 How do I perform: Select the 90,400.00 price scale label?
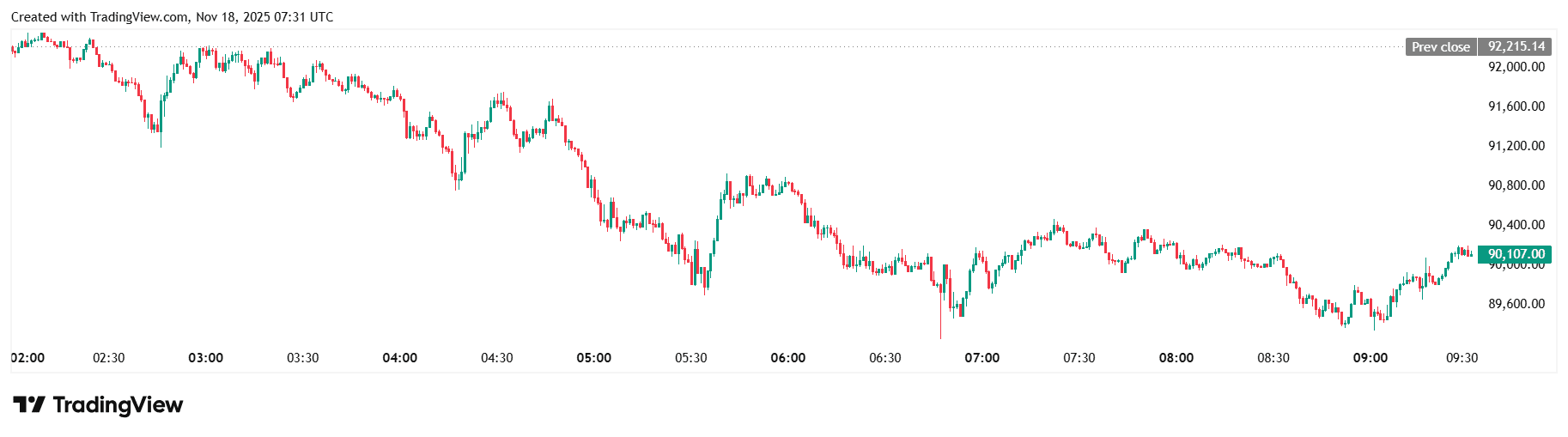(1516, 225)
